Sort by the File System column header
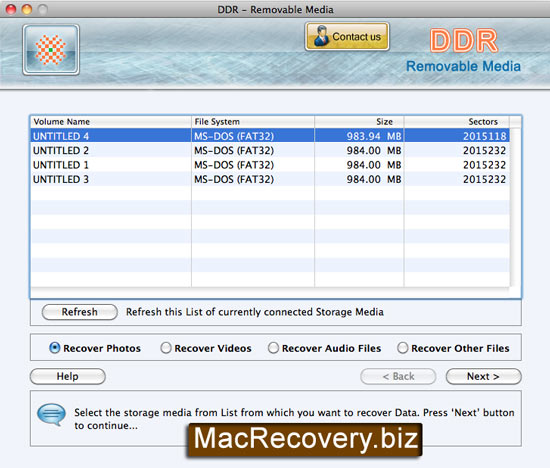 [253, 122]
